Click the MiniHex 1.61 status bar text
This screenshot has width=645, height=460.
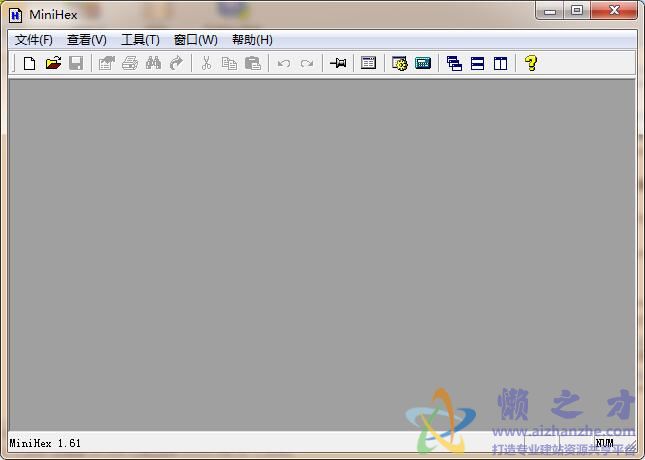45,443
